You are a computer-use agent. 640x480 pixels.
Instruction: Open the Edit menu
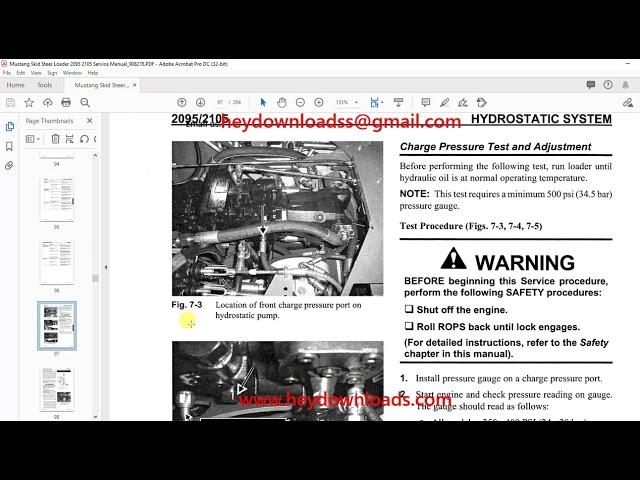click(21, 73)
